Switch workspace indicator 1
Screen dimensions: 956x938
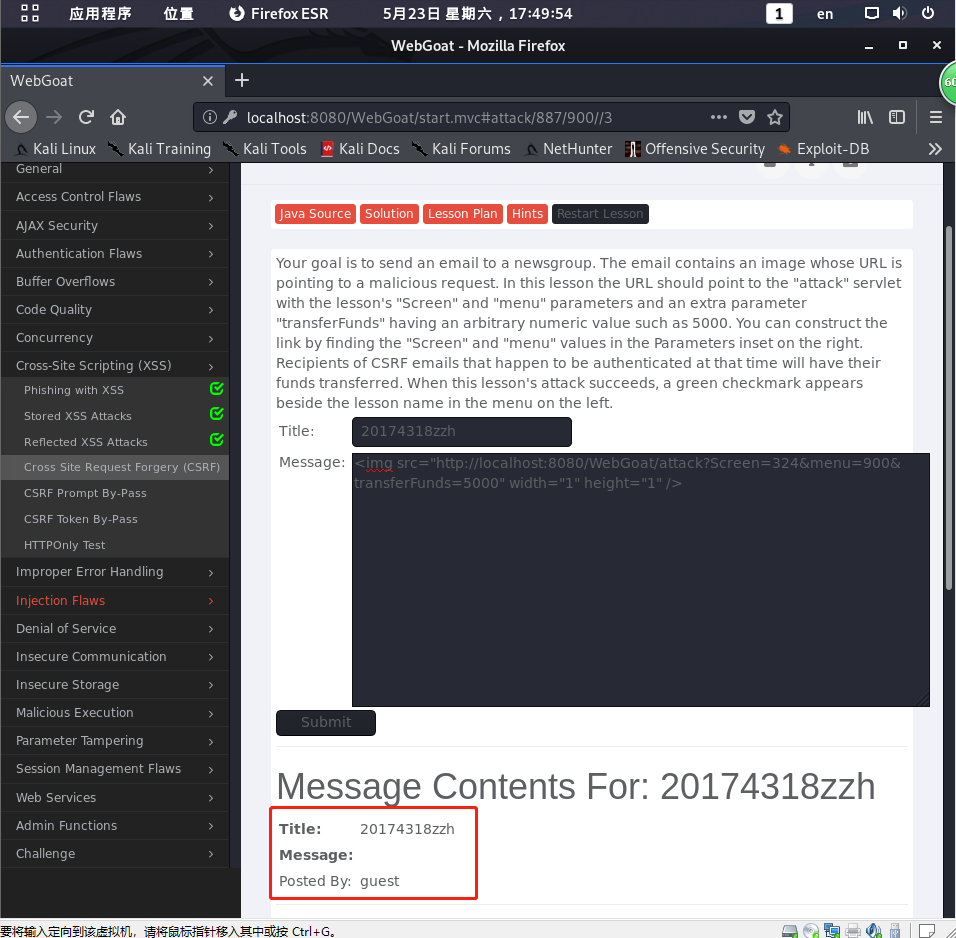click(x=779, y=13)
